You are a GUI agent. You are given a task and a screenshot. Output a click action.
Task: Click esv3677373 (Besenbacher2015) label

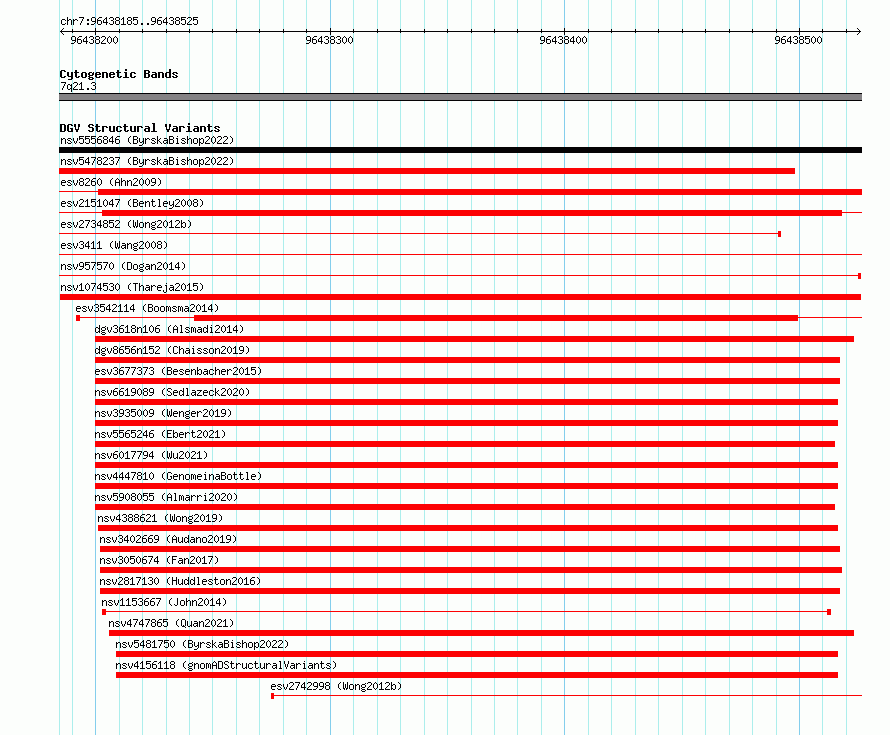[x=178, y=371]
